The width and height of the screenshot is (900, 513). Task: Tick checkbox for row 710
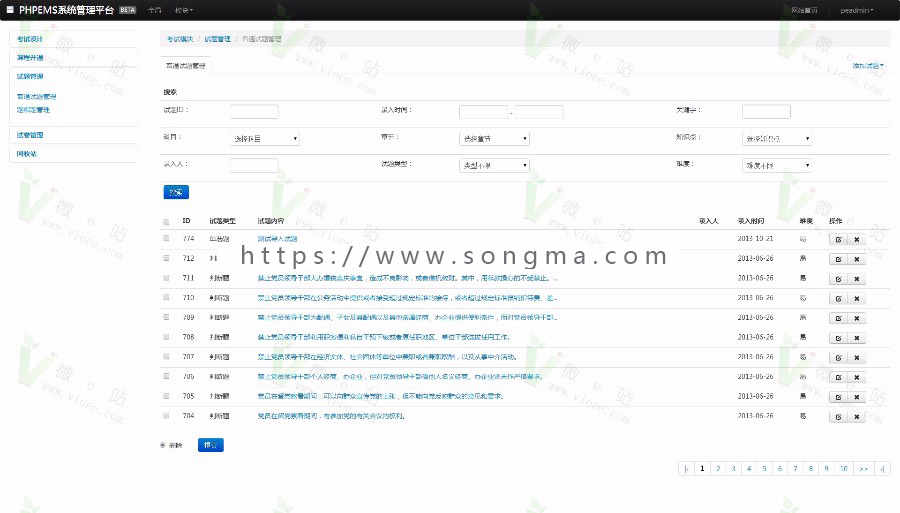166,297
